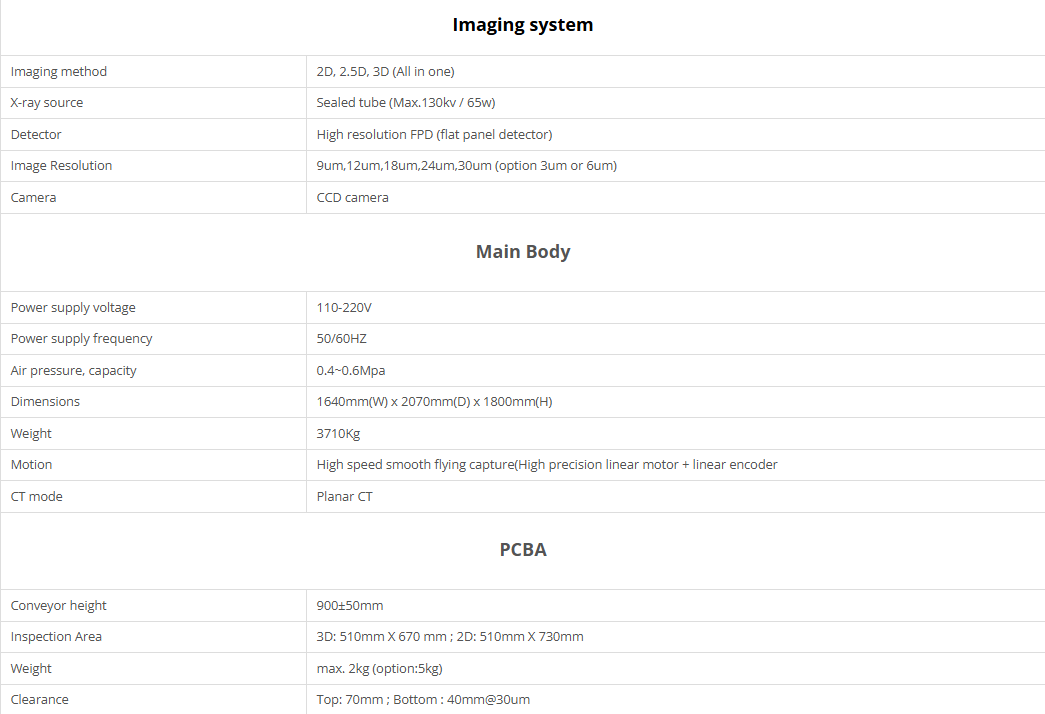This screenshot has height=714, width=1045.
Task: Click the Inspection Area 3D/2D value
Action: point(450,637)
